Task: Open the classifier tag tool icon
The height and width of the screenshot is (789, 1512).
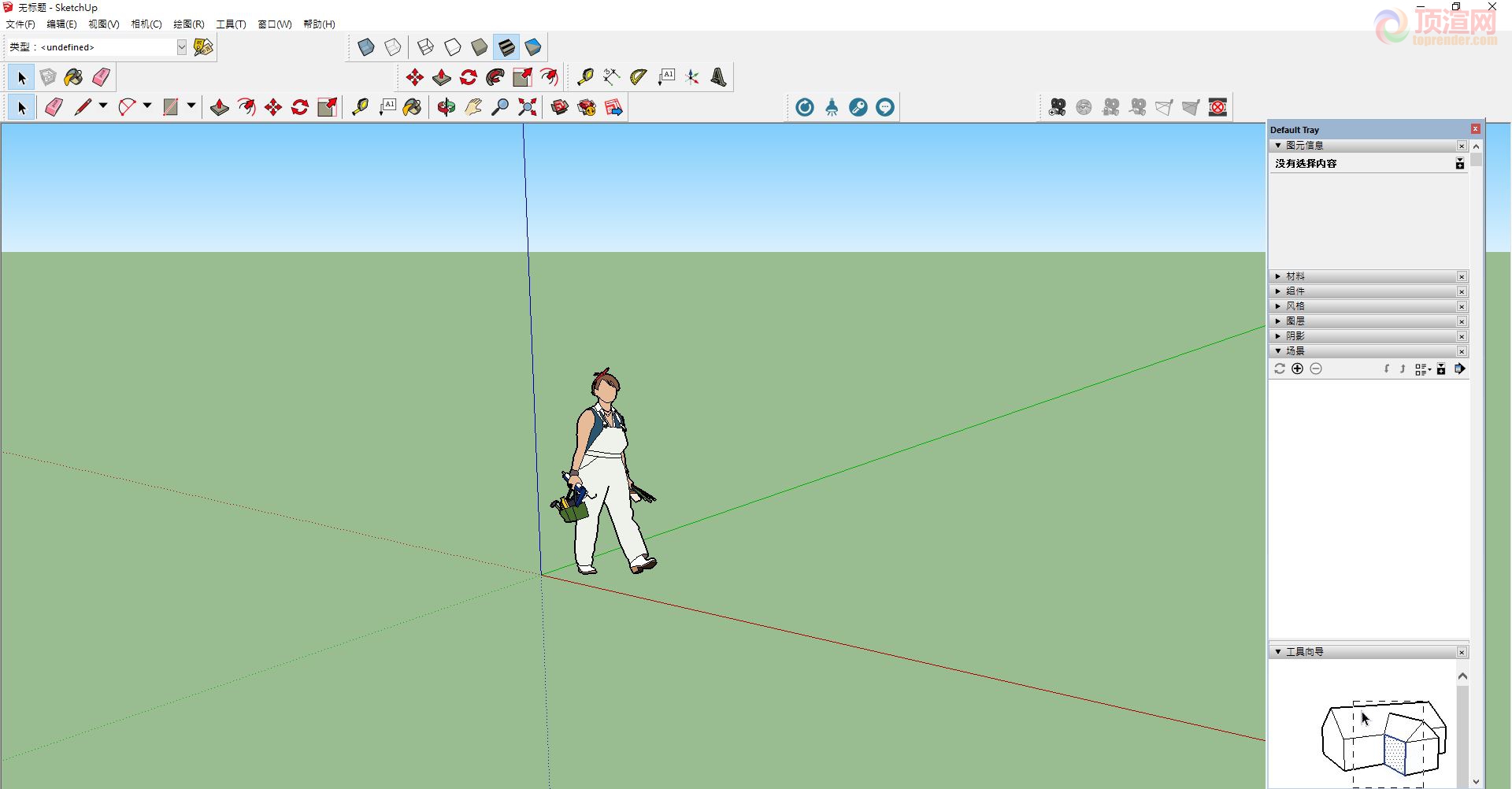Action: (203, 47)
